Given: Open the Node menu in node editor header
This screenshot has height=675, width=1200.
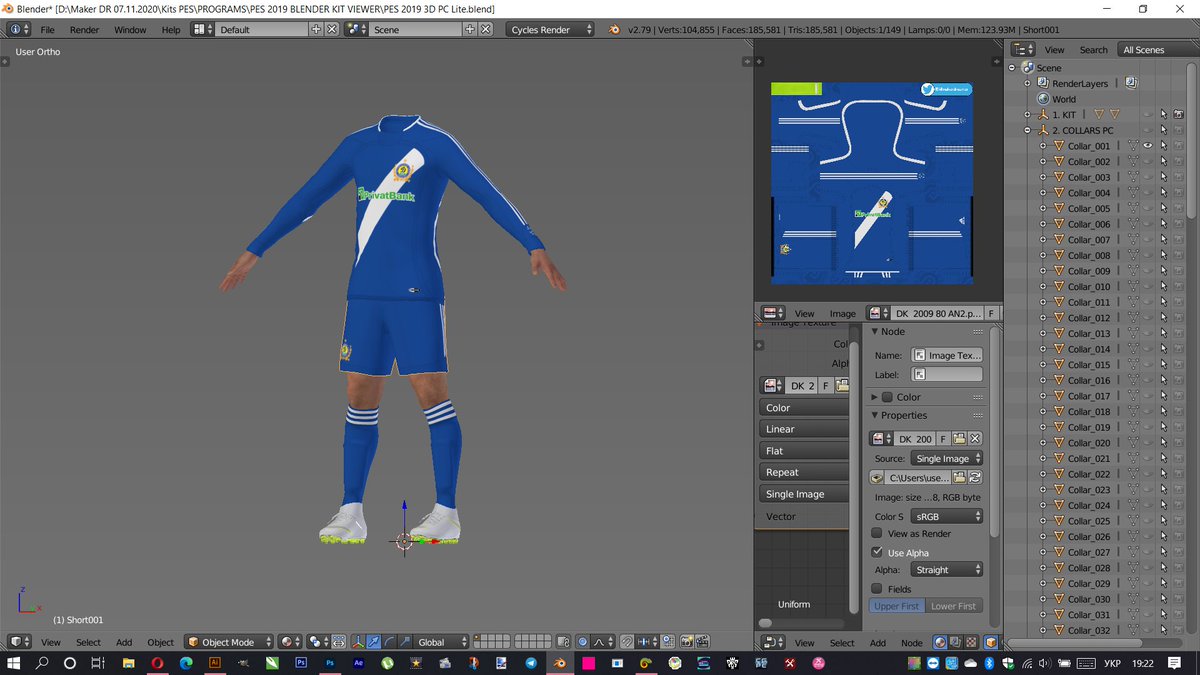Looking at the screenshot, I should (912, 643).
